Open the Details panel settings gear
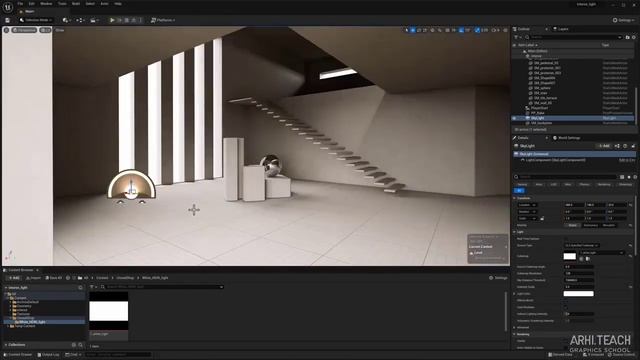This screenshot has height=360, width=640. [x=635, y=177]
